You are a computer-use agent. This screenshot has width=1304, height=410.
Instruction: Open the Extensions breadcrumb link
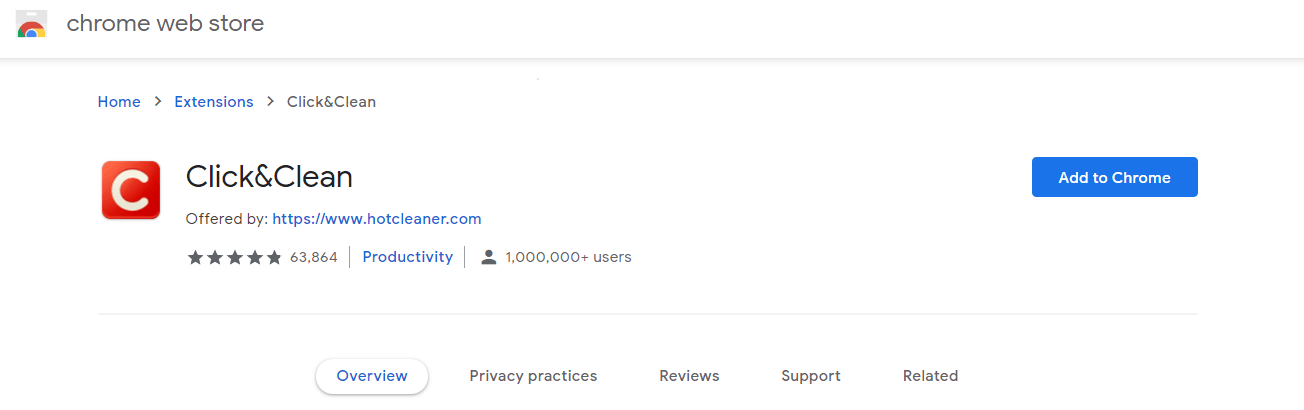tap(214, 102)
